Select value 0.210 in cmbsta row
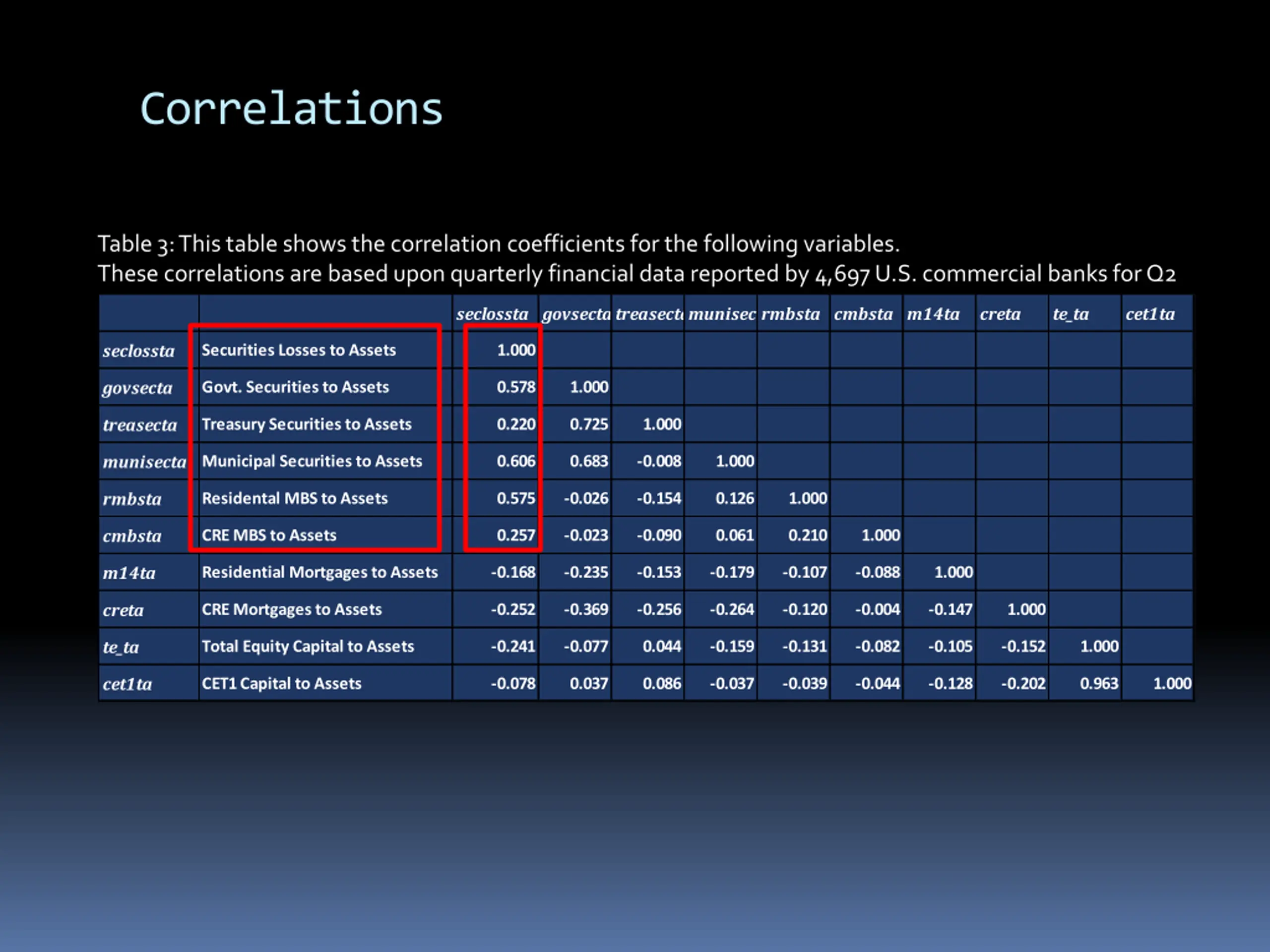This screenshot has width=1270, height=952. click(808, 535)
